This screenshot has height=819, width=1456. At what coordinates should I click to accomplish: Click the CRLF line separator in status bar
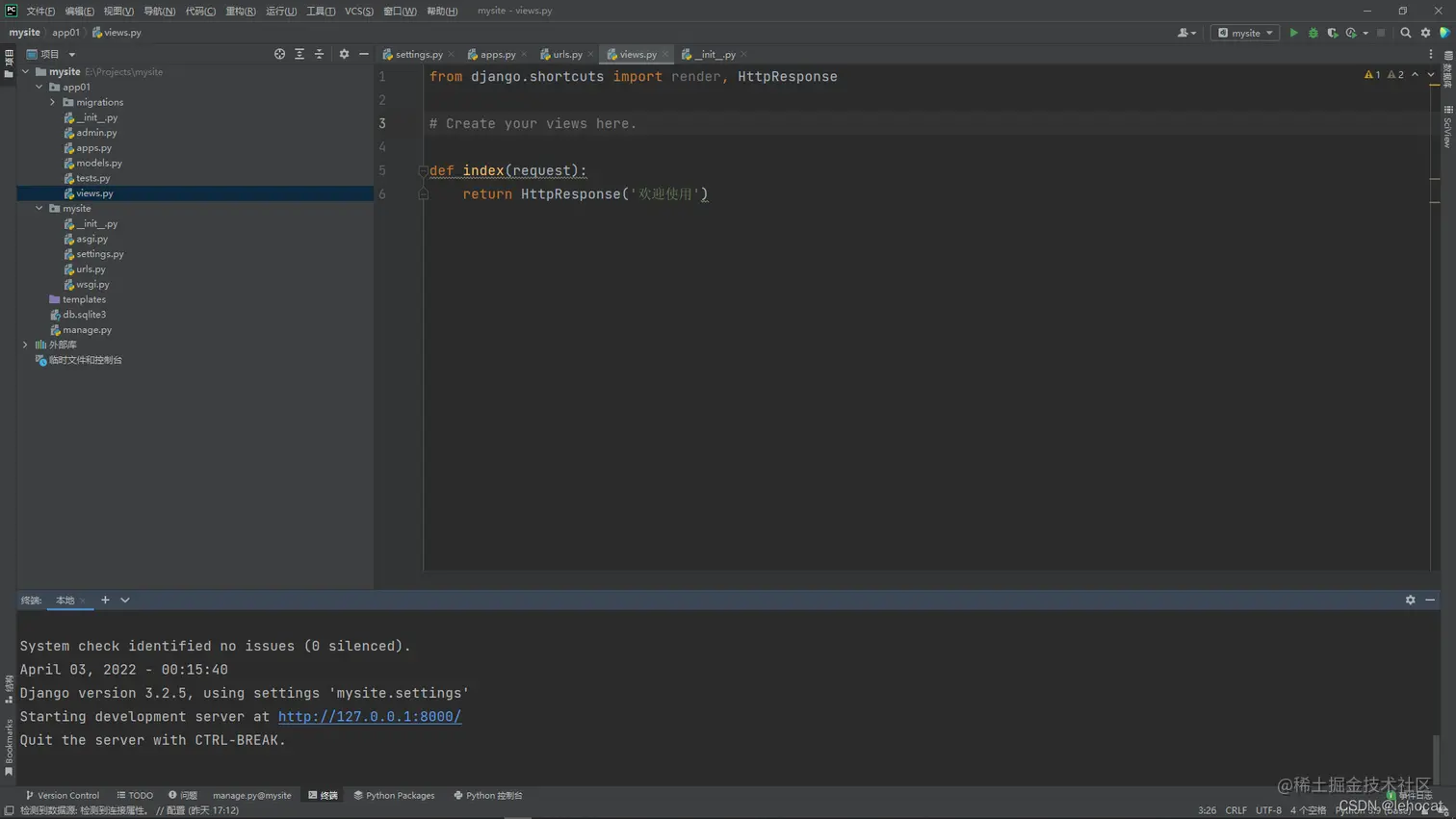pyautogui.click(x=1235, y=810)
